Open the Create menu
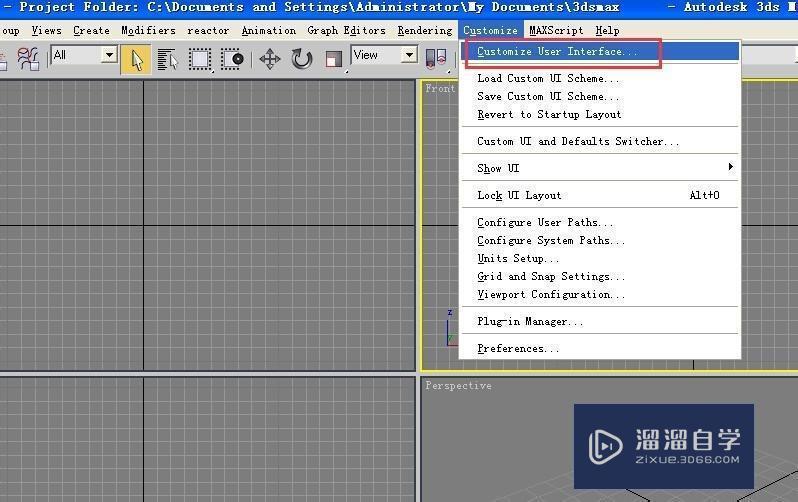This screenshot has height=502, width=798. (91, 31)
